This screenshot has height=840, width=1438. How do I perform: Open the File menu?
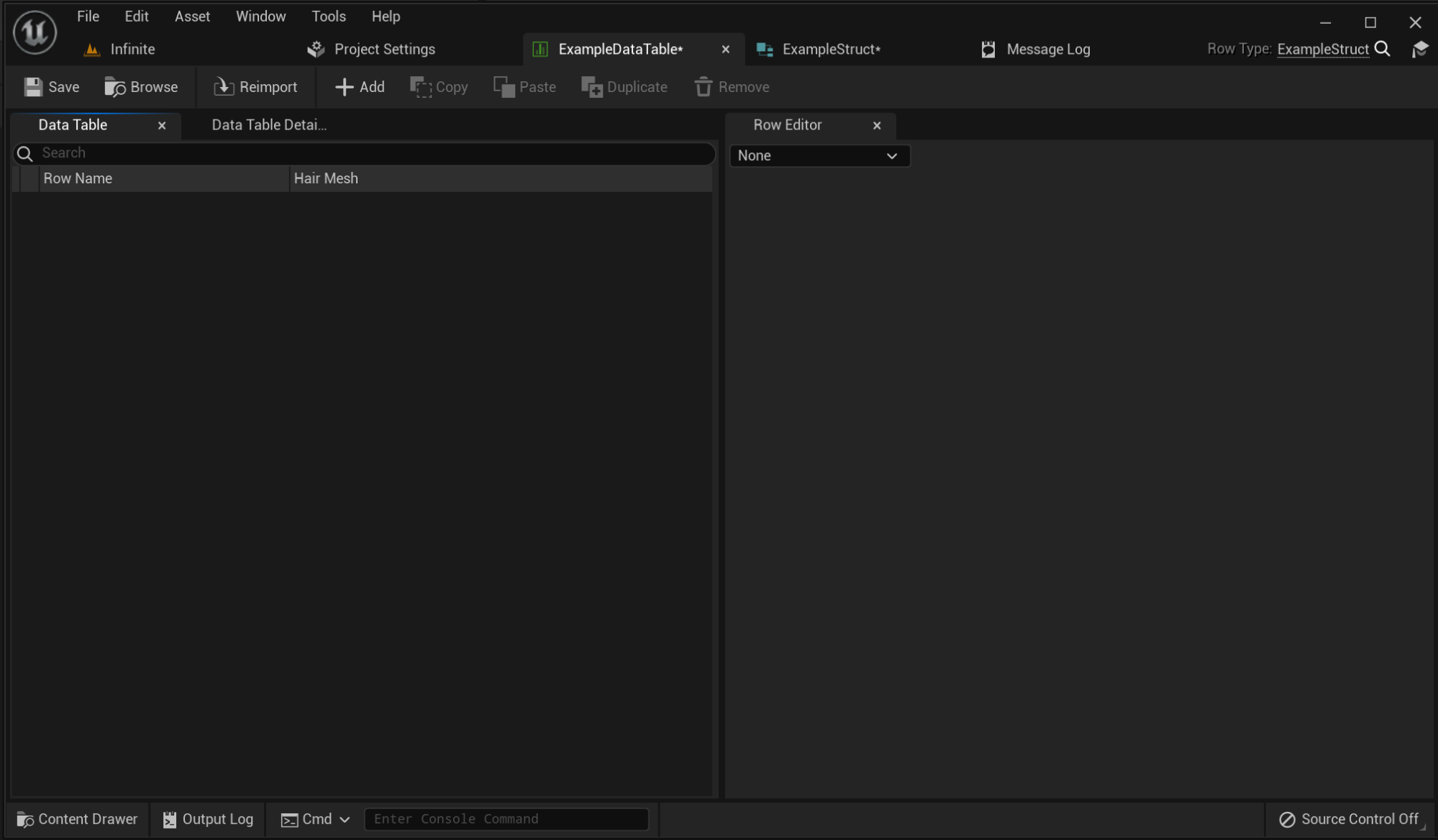(x=88, y=16)
